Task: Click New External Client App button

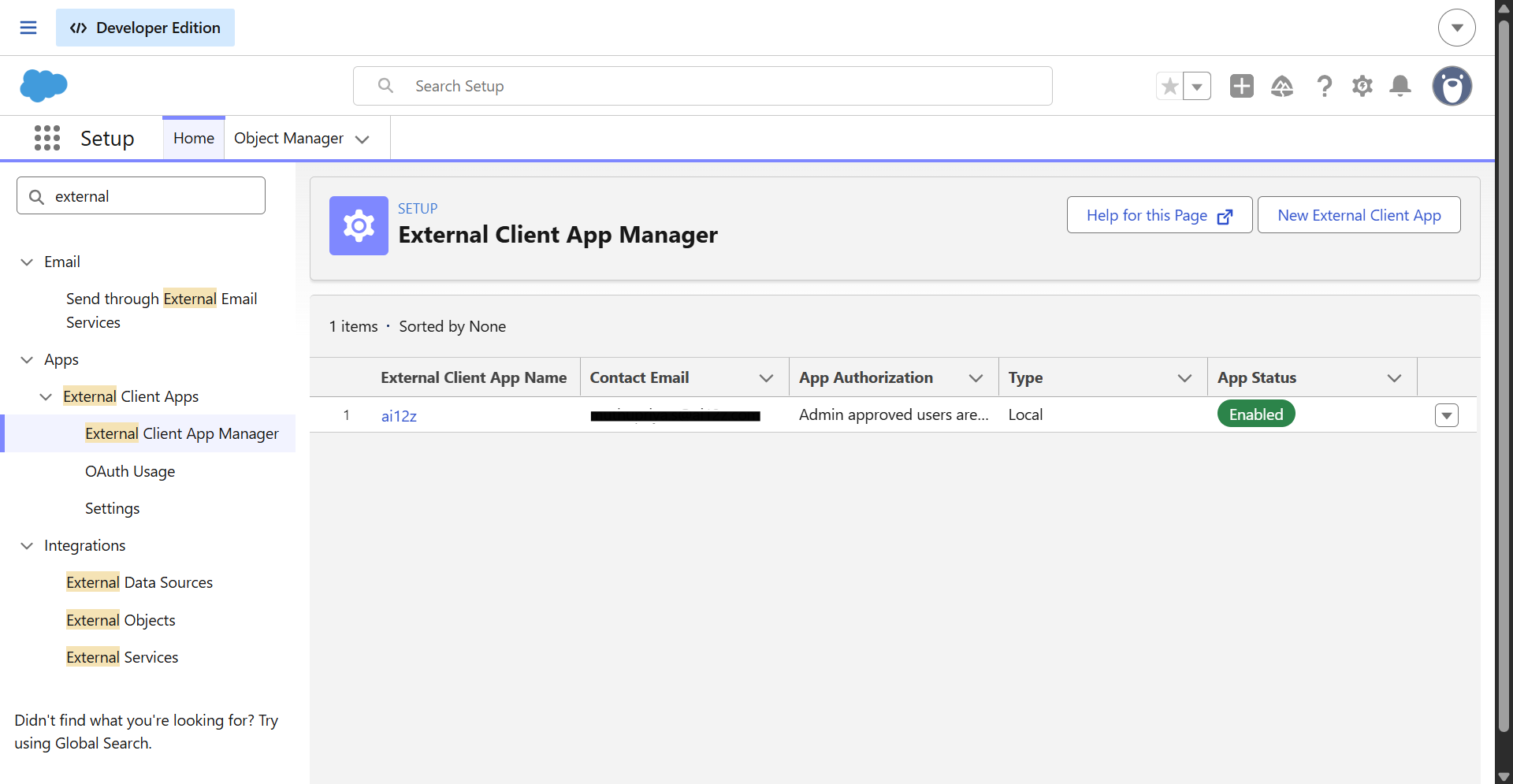Action: pyautogui.click(x=1359, y=215)
